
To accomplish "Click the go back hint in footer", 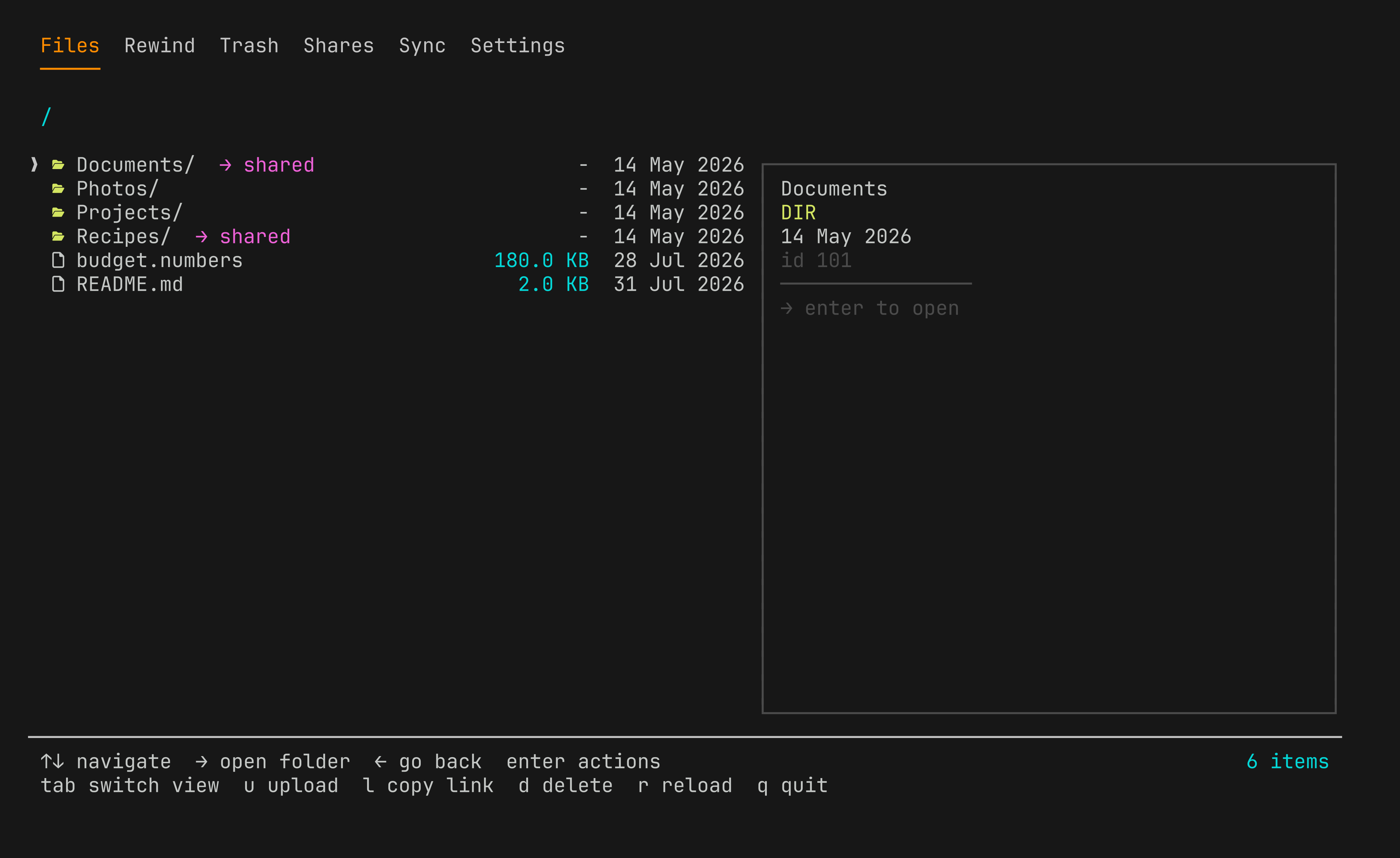I will [440, 761].
